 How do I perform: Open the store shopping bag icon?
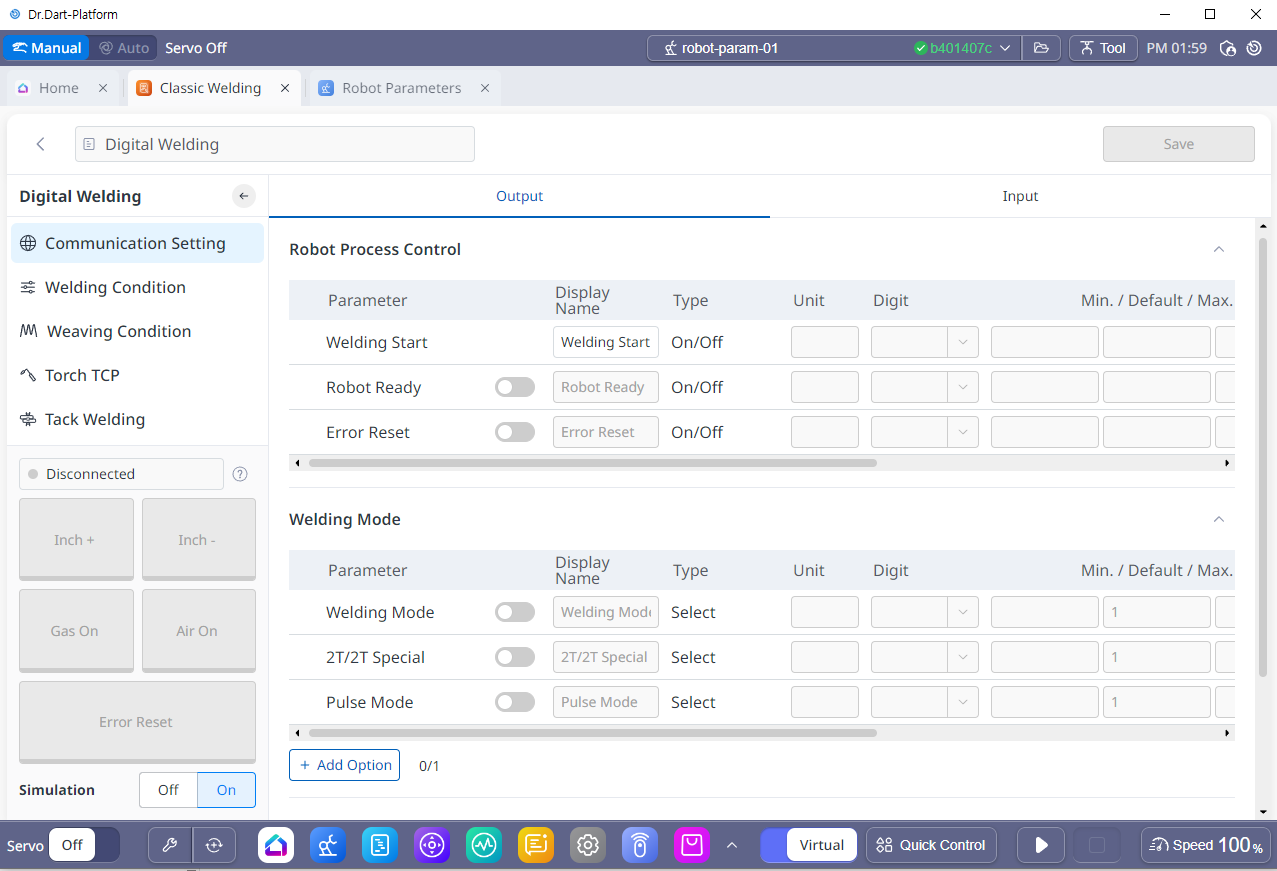tap(691, 845)
